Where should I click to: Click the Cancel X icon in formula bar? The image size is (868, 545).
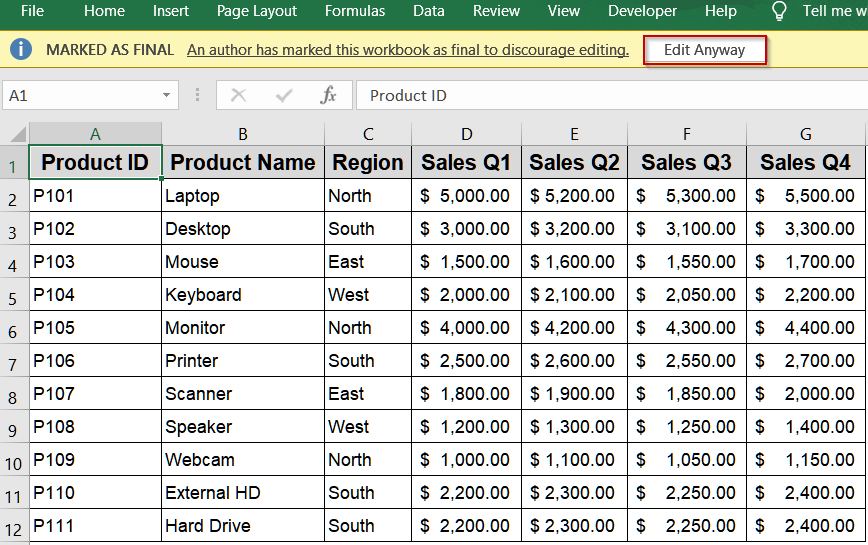[x=238, y=95]
